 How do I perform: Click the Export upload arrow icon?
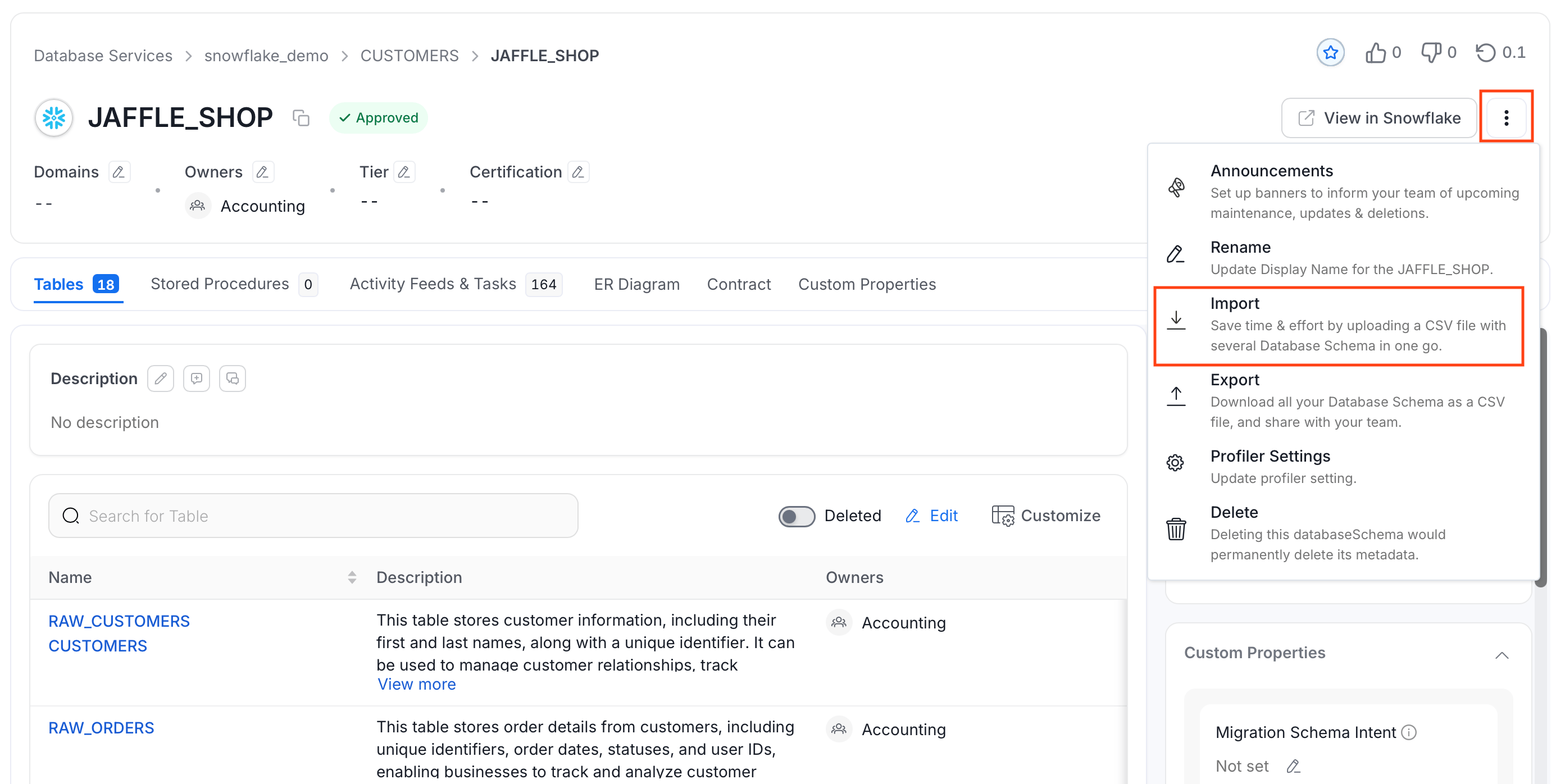coord(1176,396)
